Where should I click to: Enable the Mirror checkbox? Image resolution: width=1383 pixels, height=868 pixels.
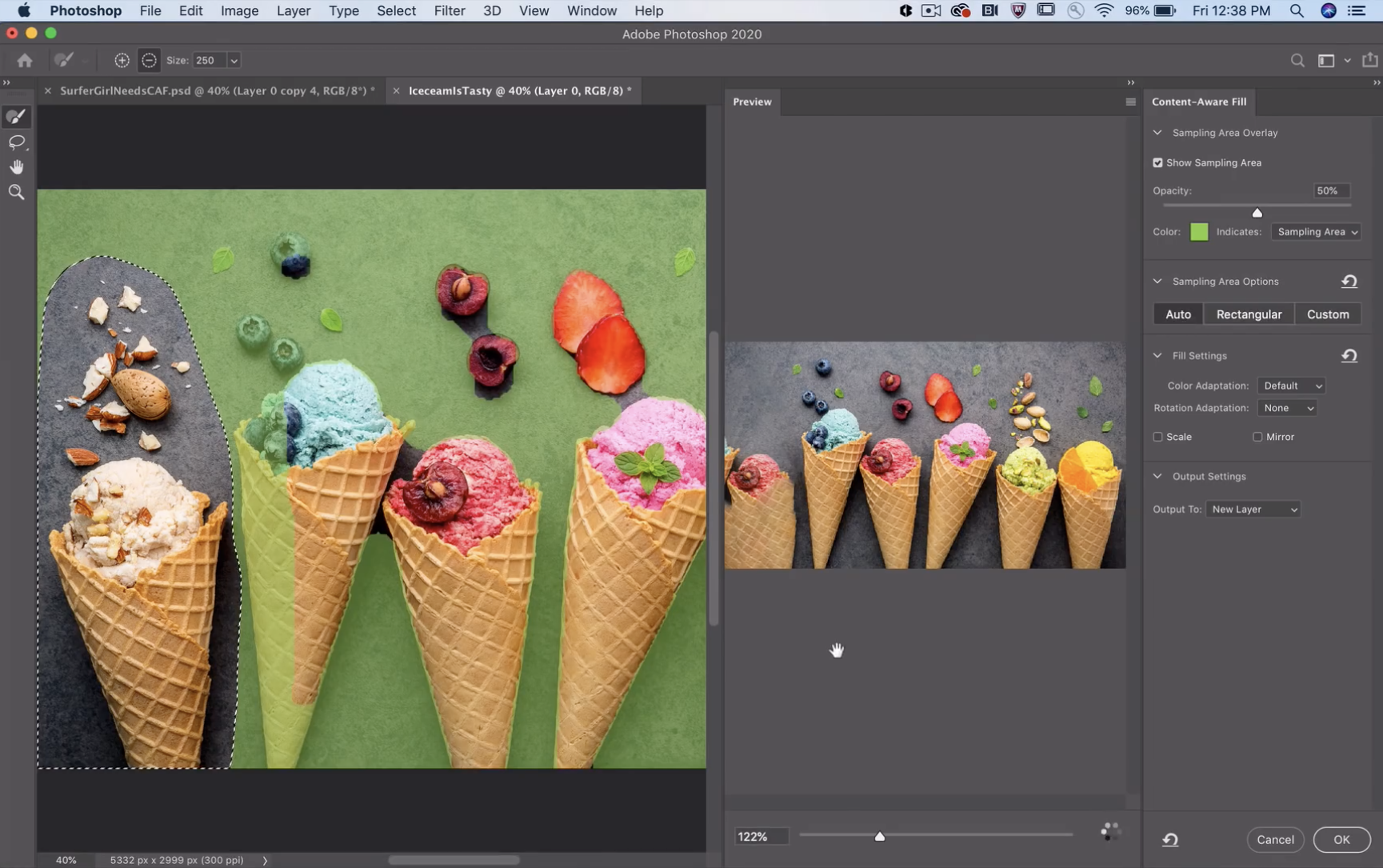[1257, 437]
